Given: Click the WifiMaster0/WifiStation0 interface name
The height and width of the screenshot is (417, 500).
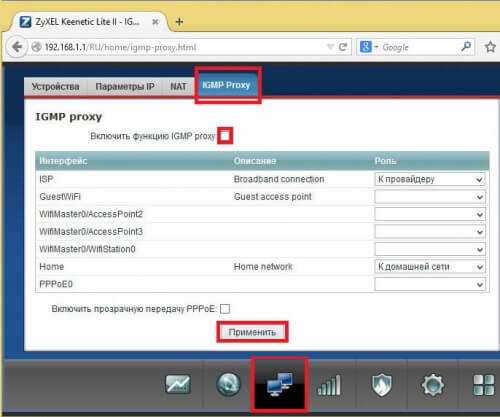Looking at the screenshot, I should click(87, 249).
